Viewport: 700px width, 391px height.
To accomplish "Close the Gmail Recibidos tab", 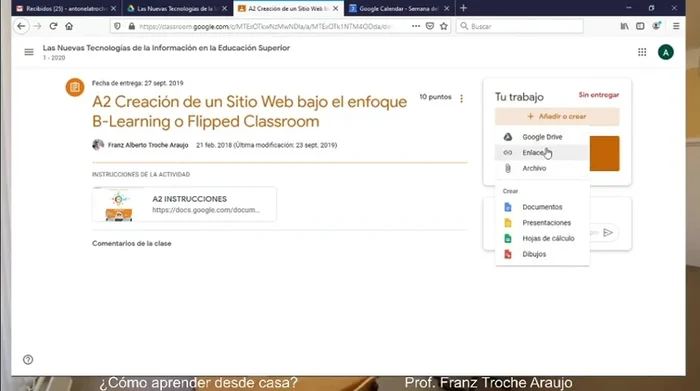I will (113, 8).
